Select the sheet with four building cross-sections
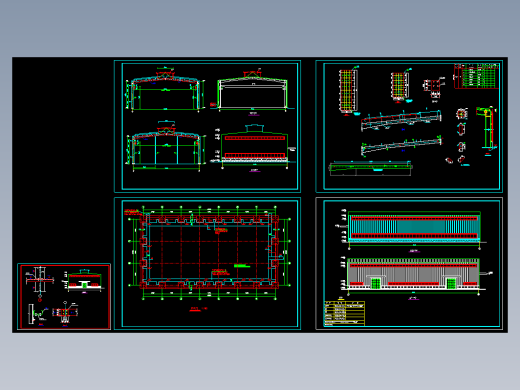Viewport: 520px width, 390px height. (207, 126)
